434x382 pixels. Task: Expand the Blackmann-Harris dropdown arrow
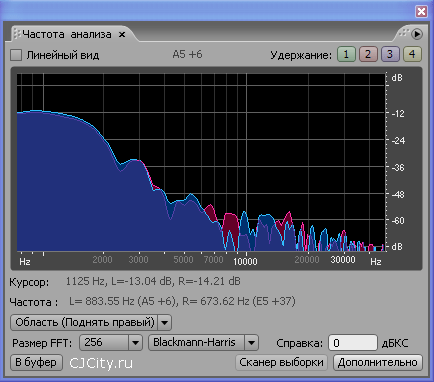point(252,343)
